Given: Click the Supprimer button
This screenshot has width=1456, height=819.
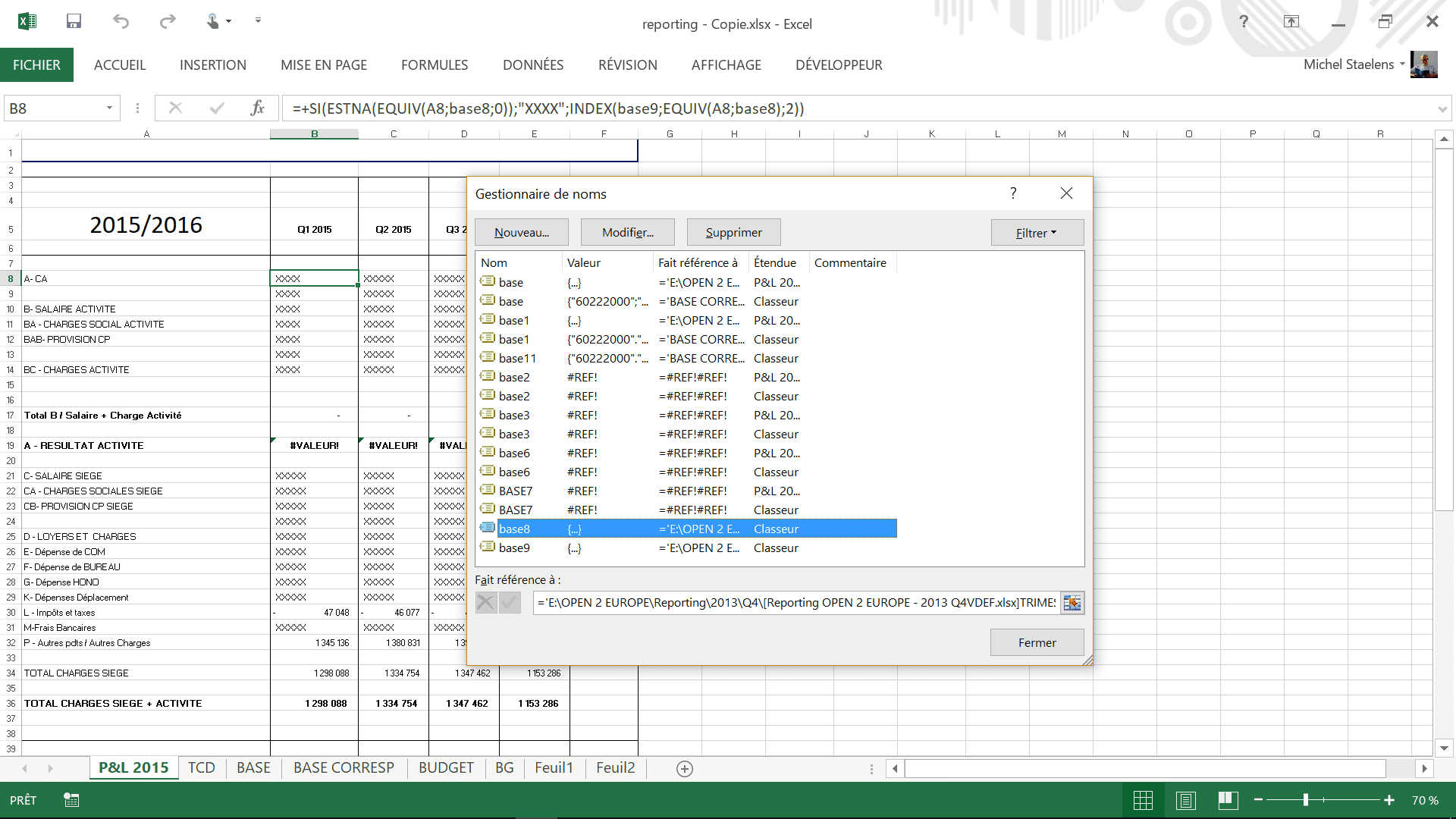Looking at the screenshot, I should (x=733, y=233).
